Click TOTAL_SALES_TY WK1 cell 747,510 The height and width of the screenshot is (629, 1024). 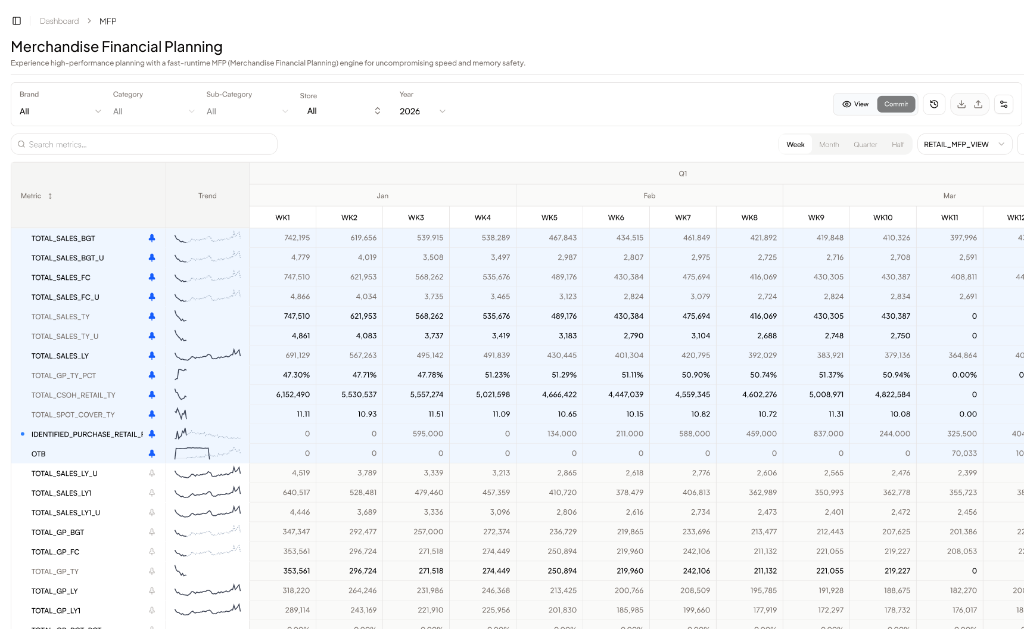point(283,316)
